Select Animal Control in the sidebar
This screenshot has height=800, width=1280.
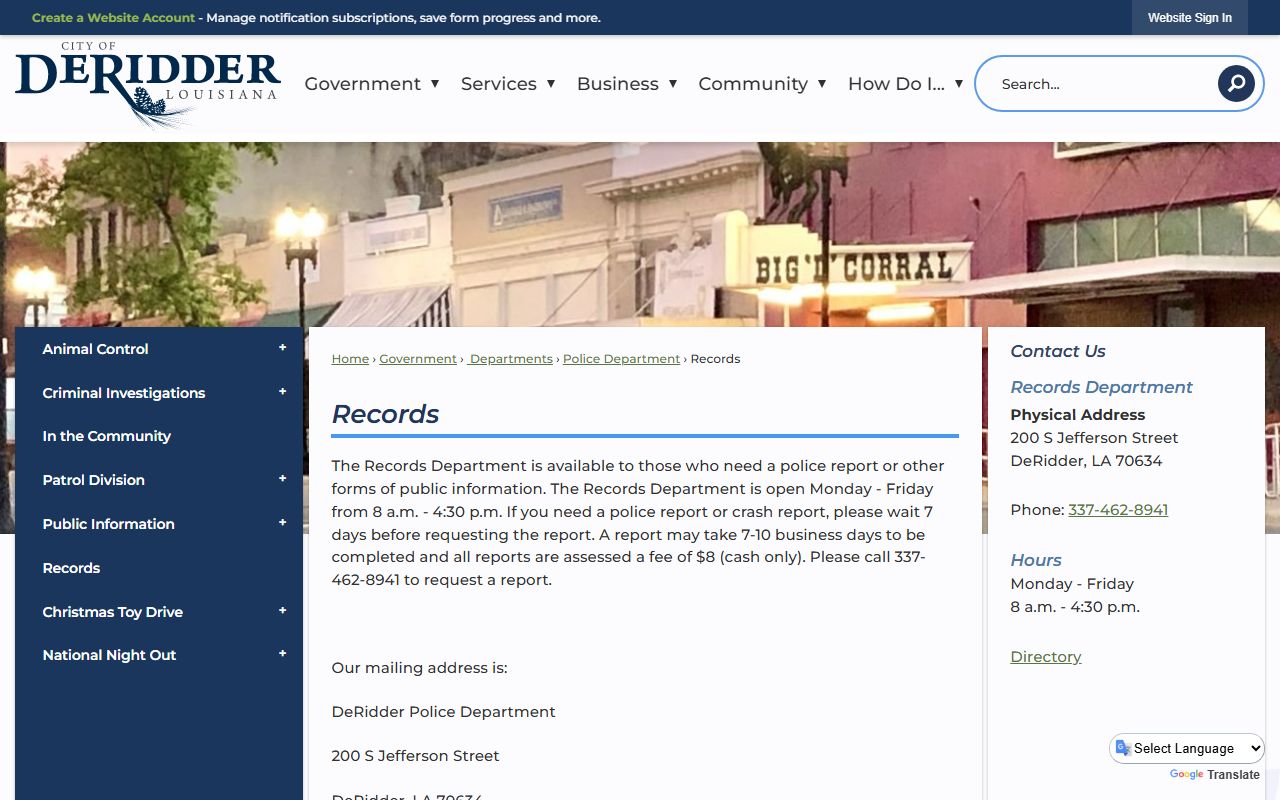click(95, 349)
